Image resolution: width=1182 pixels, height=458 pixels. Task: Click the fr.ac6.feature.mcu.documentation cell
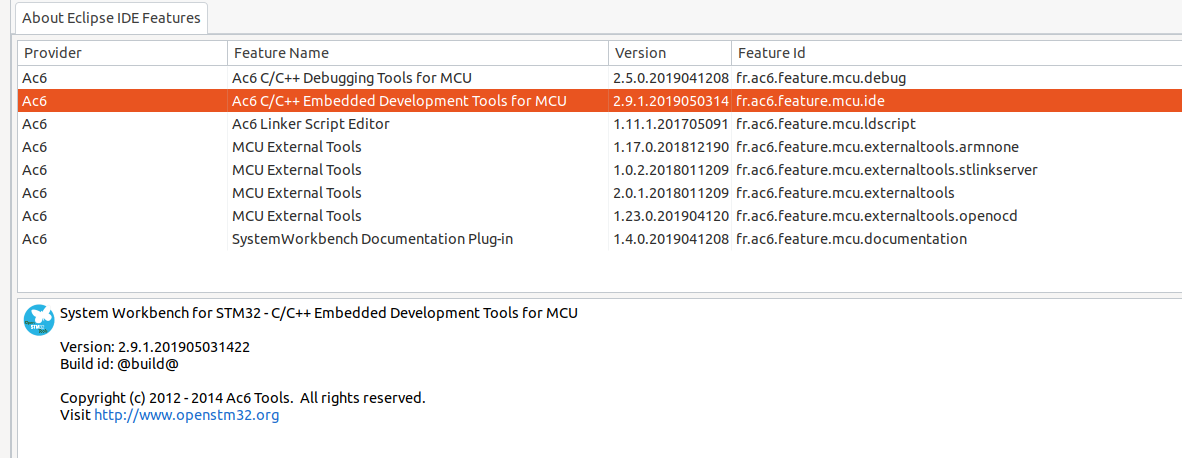[x=851, y=239]
